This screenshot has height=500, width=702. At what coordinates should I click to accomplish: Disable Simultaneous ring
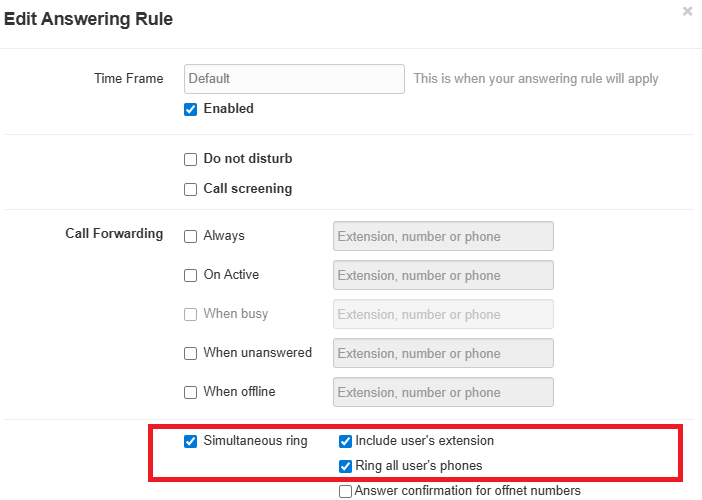(190, 441)
